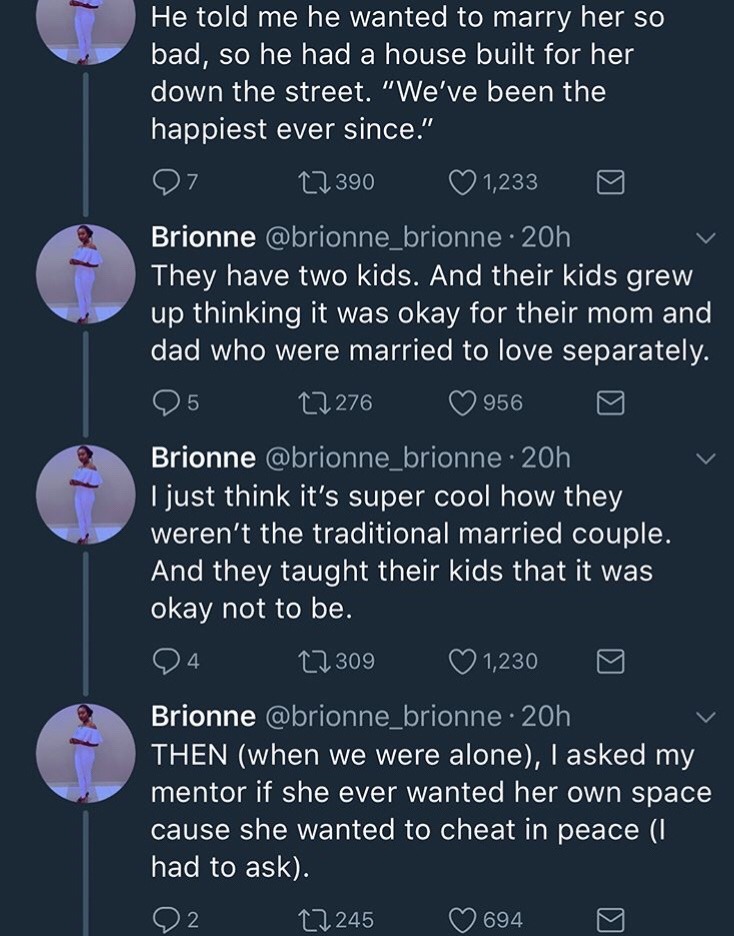Reply to the tweet with 7 replies

pos(164,182)
